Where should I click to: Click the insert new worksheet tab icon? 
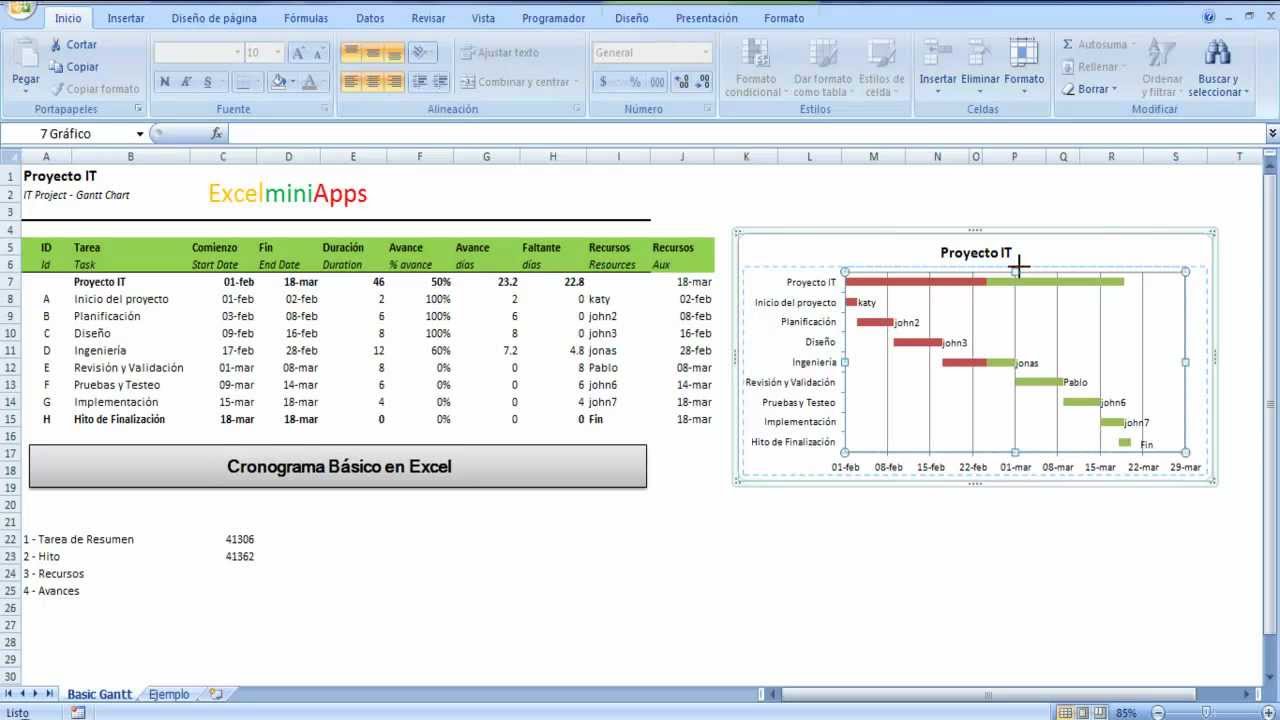point(216,694)
